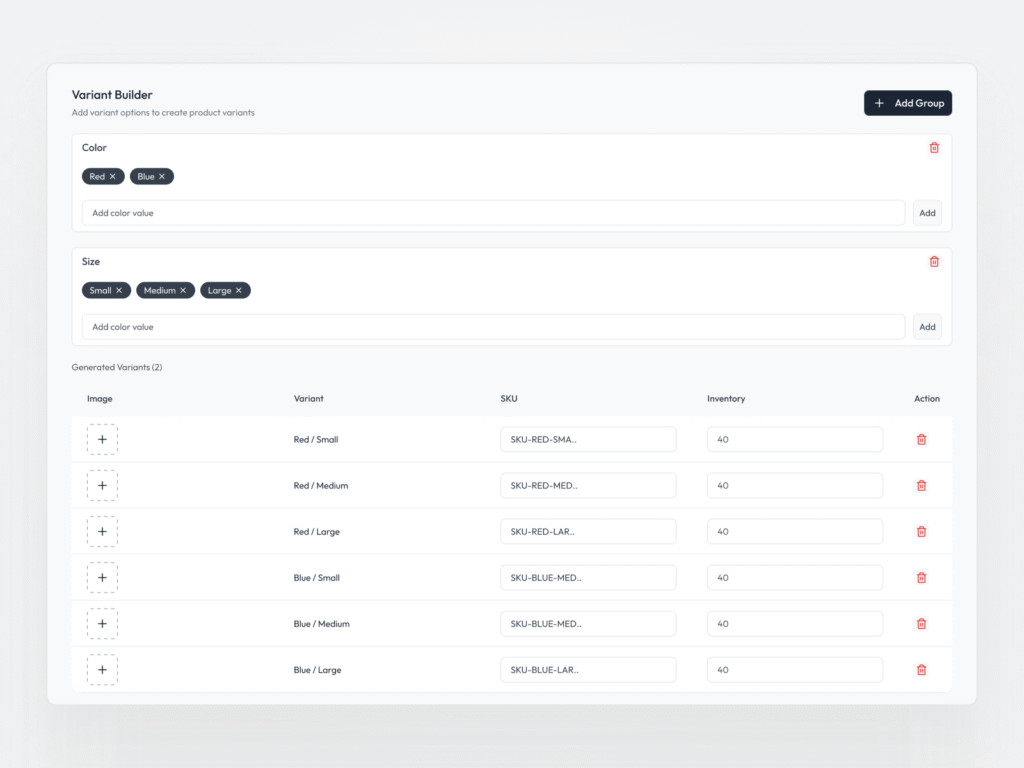This screenshot has width=1024, height=768.
Task: Delete the Red / Large variant row
Action: click(921, 532)
